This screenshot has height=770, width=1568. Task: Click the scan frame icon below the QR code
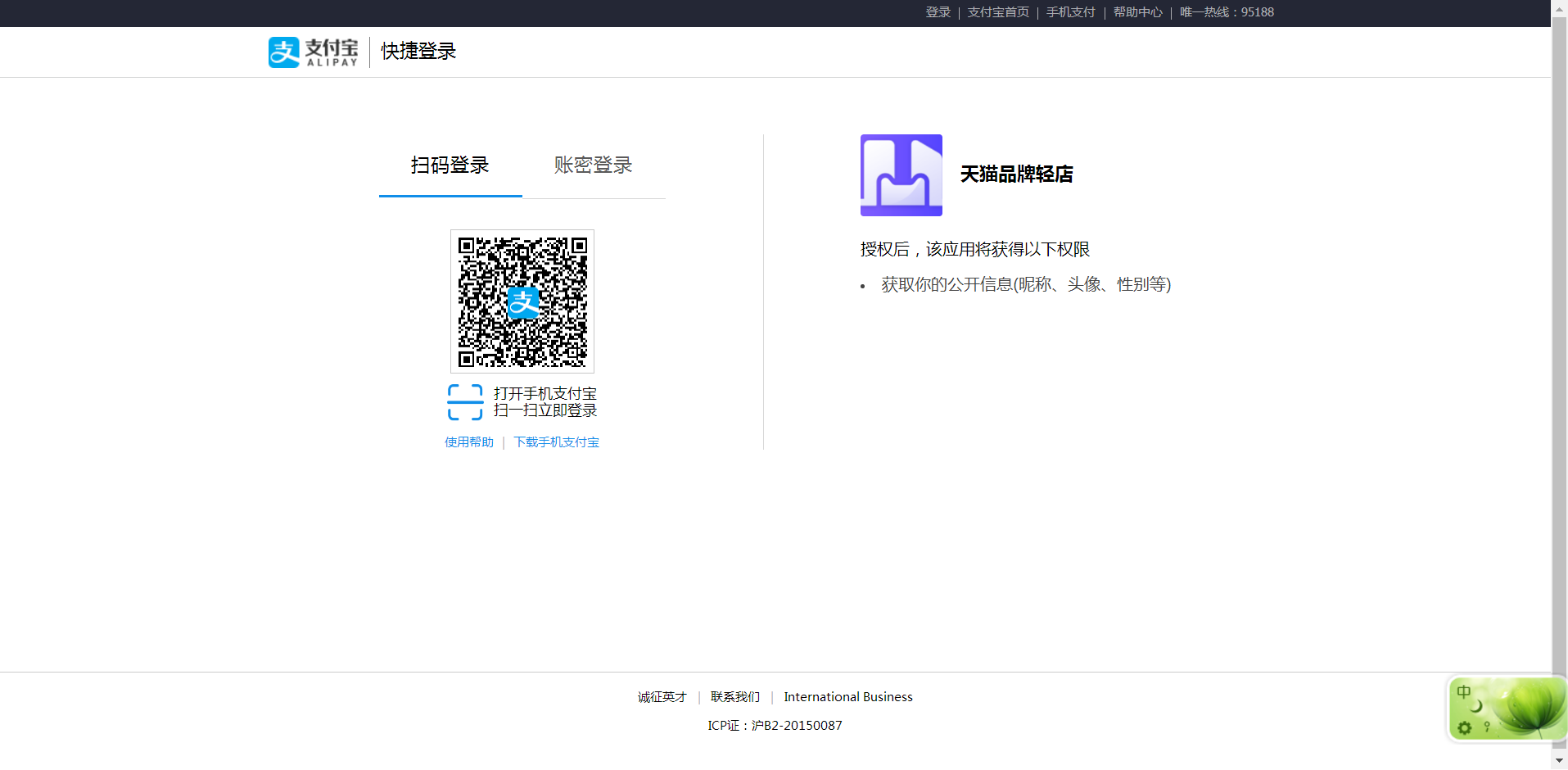click(465, 402)
